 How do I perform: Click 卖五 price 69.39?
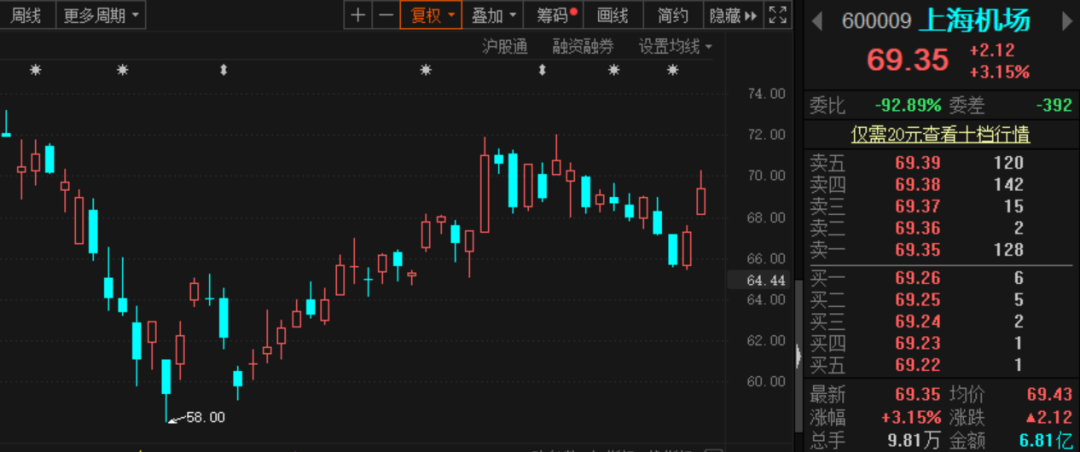click(x=917, y=163)
